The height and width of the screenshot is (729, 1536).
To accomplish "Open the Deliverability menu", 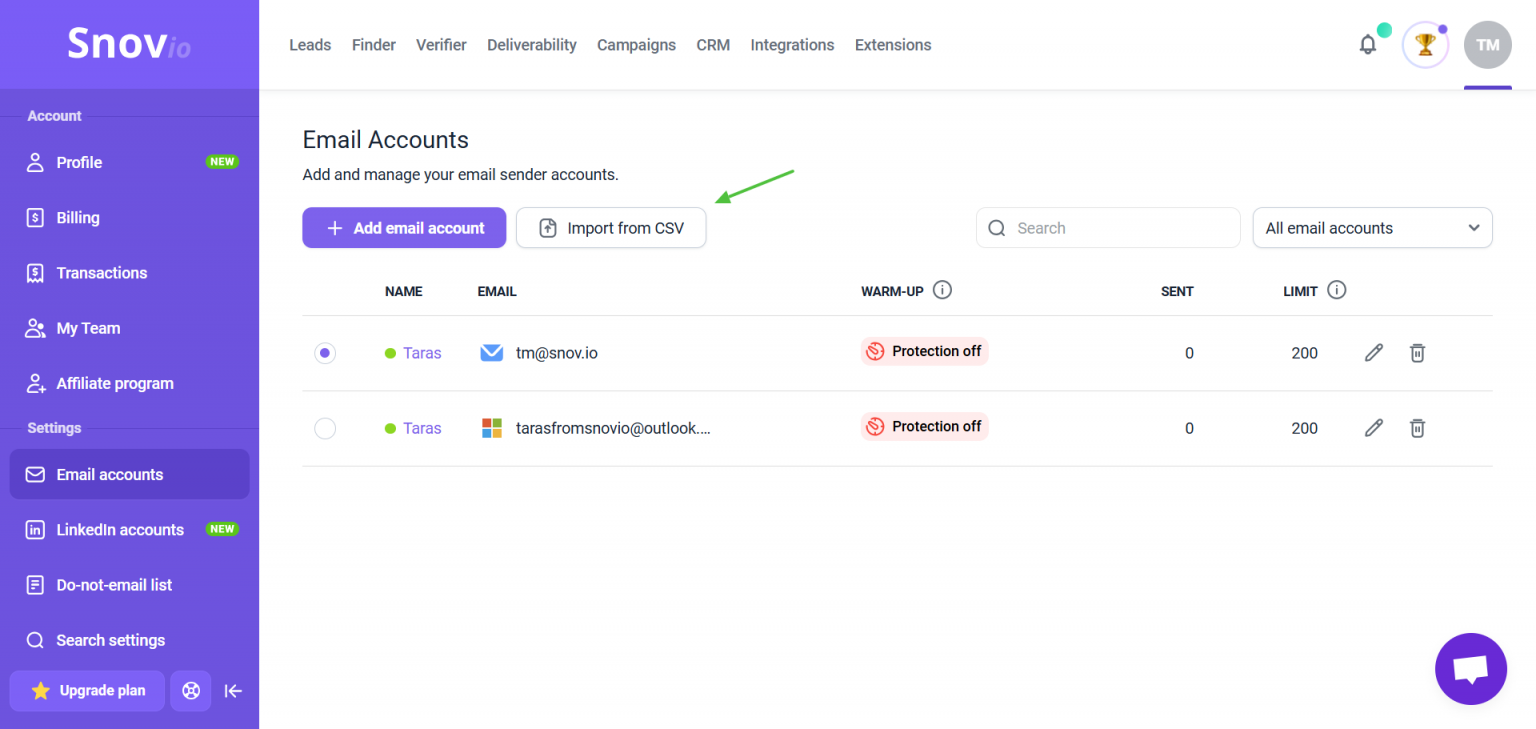I will tap(532, 45).
